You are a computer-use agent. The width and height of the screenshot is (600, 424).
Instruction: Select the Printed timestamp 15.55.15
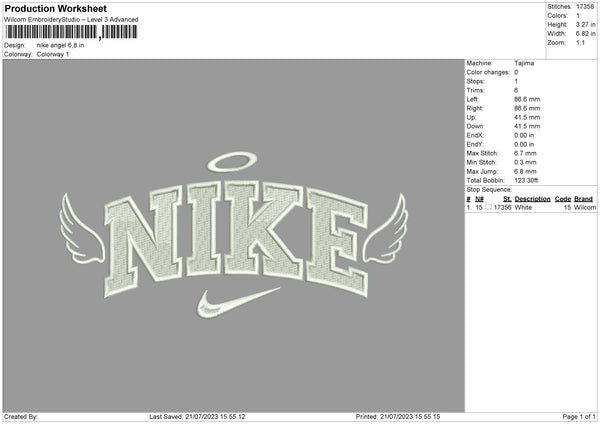click(427, 416)
